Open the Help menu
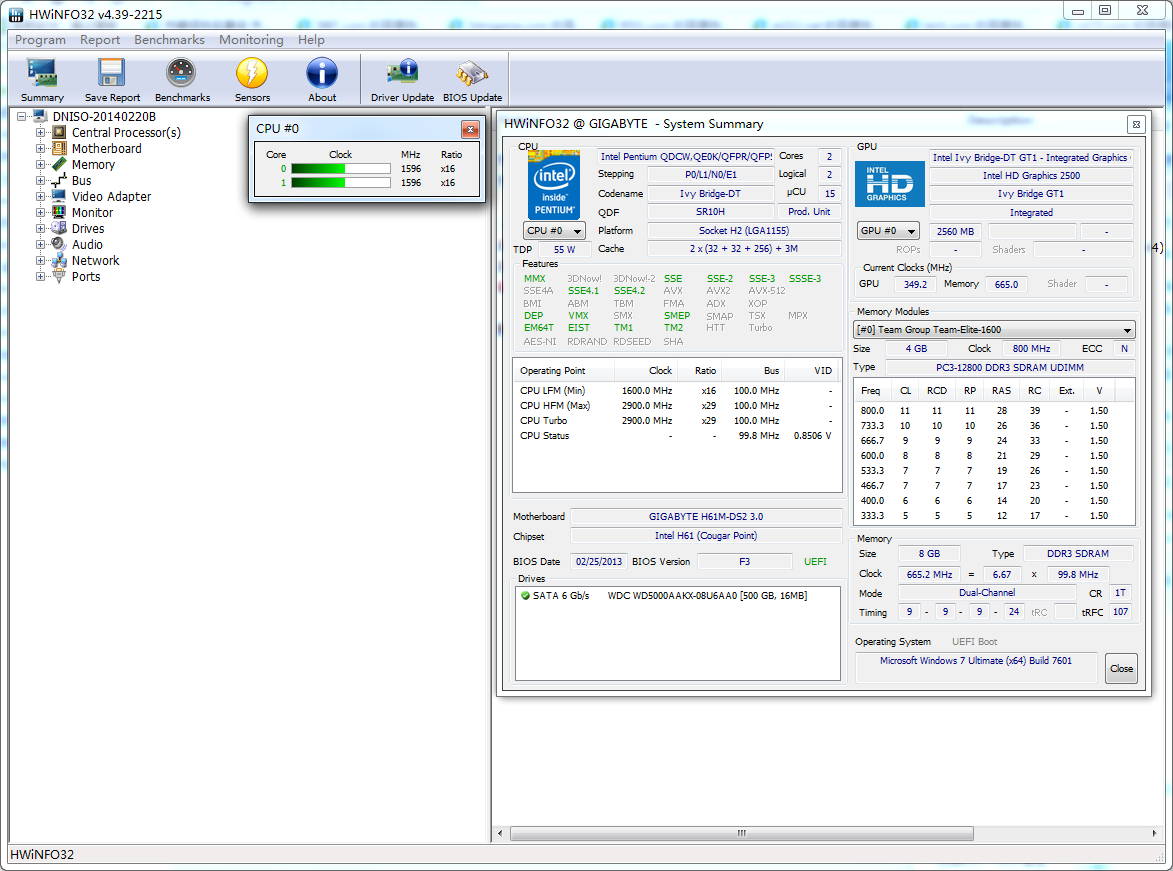This screenshot has height=871, width=1173. click(311, 40)
